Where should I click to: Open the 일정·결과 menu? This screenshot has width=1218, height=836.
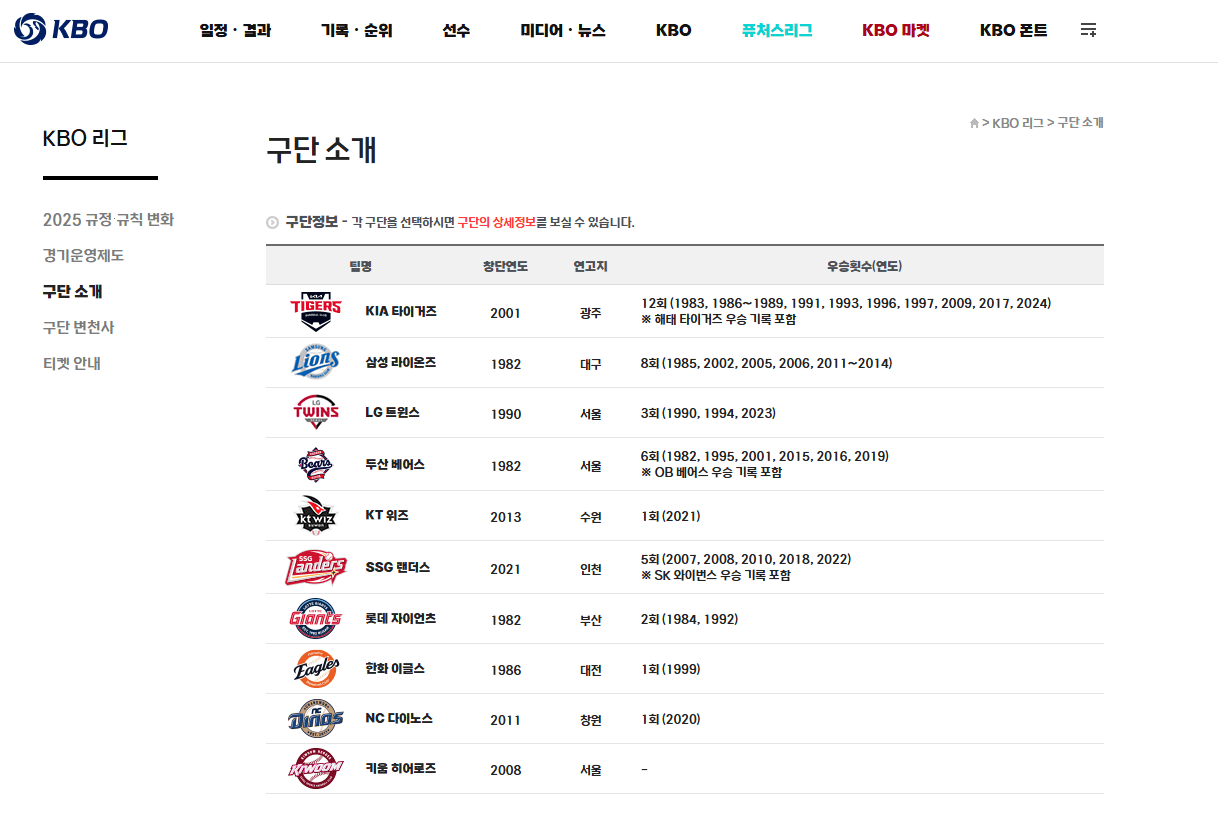point(235,30)
